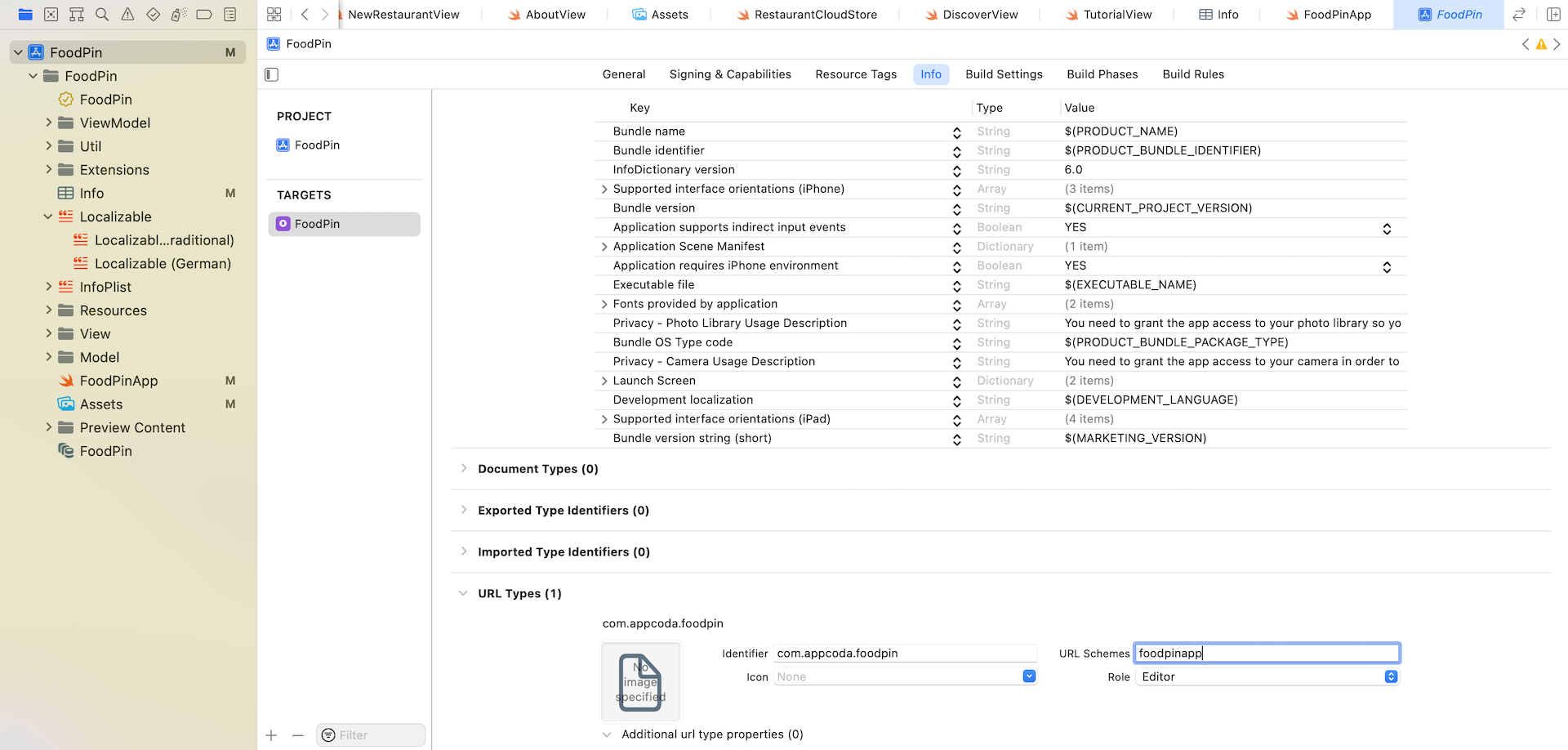Switch to the Build Settings tab
The image size is (1568, 750).
point(1004,74)
